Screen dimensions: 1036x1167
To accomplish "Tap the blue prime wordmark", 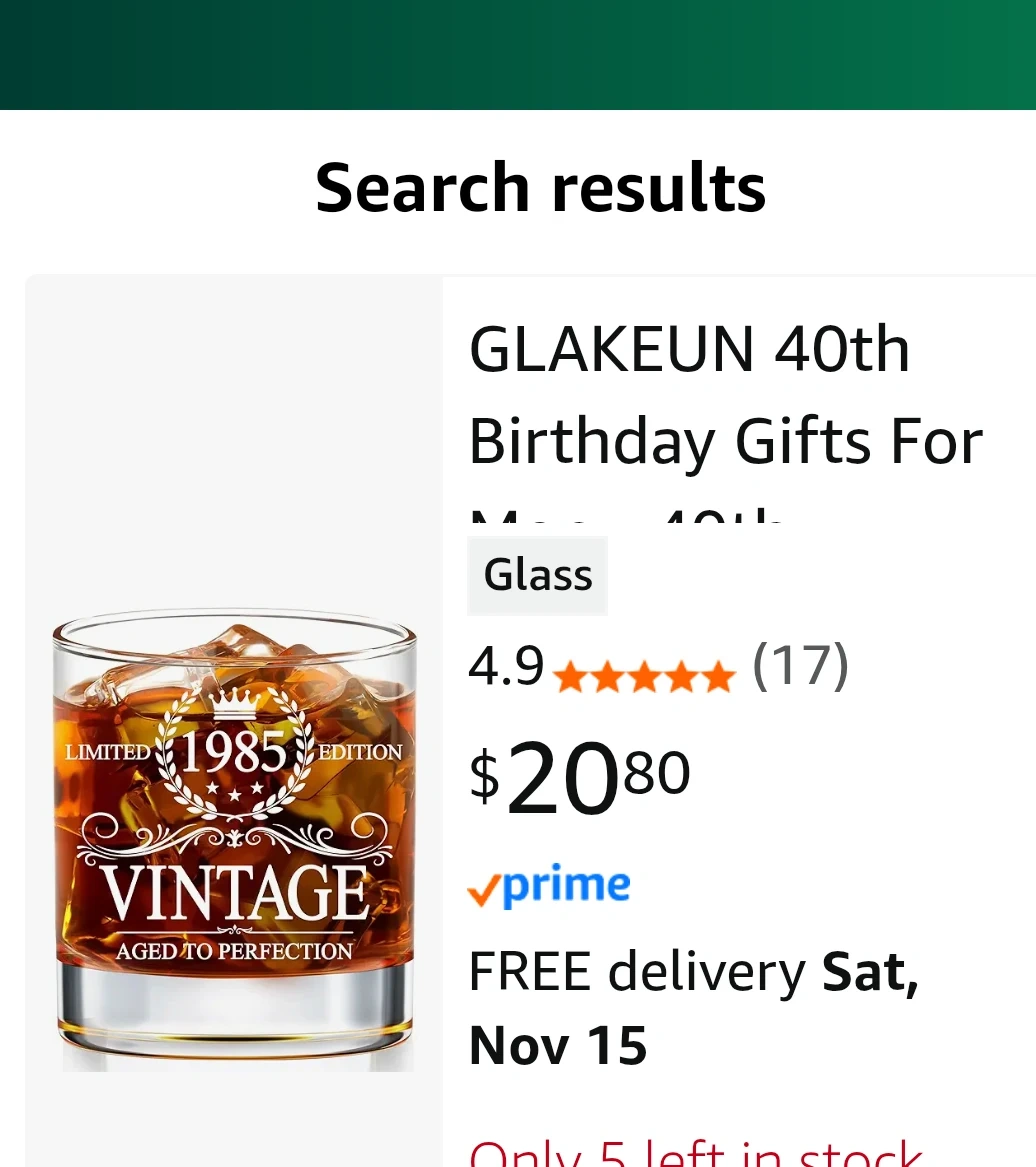I will coord(567,887).
